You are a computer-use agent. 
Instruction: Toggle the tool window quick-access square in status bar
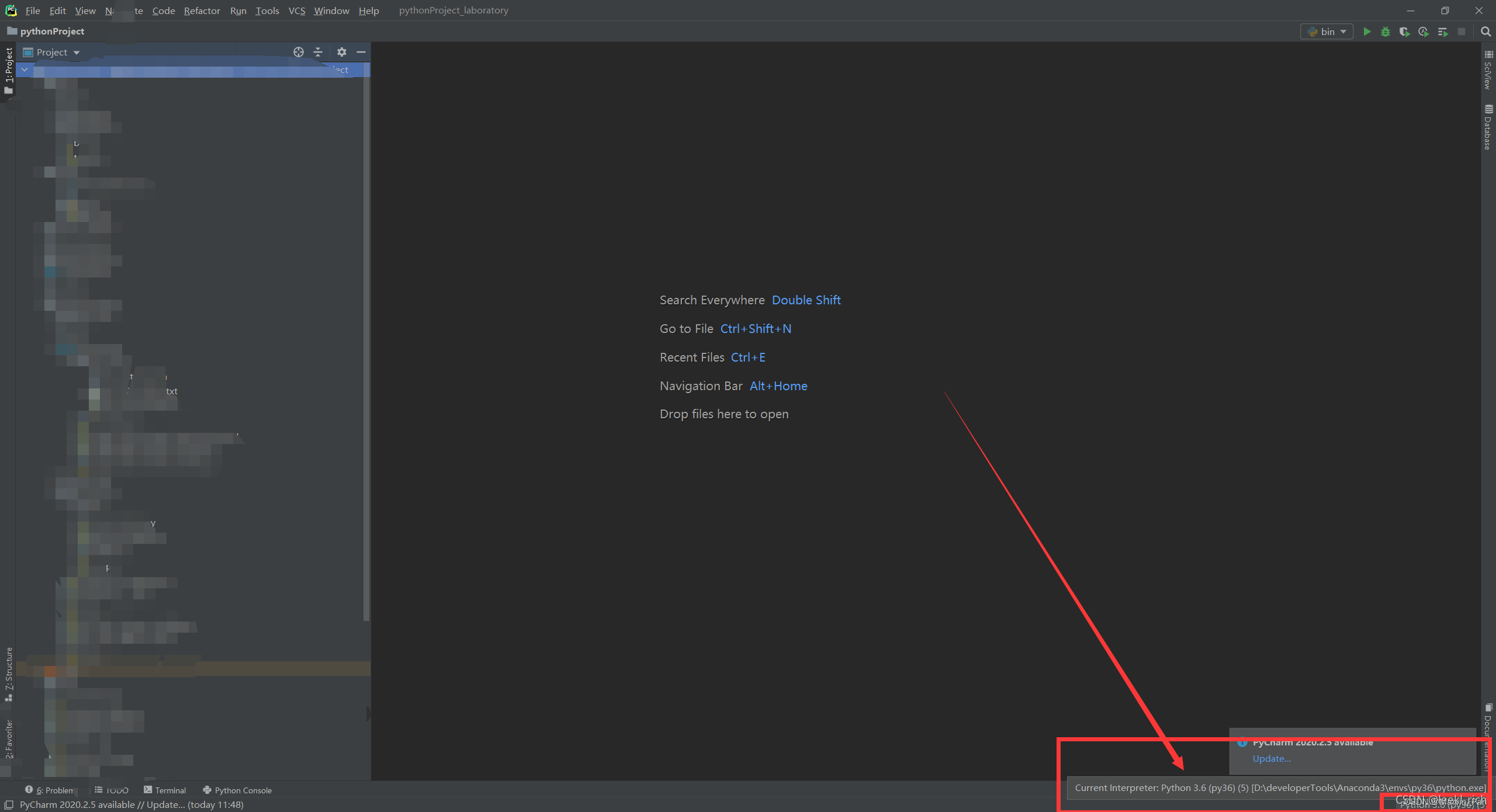(9, 804)
